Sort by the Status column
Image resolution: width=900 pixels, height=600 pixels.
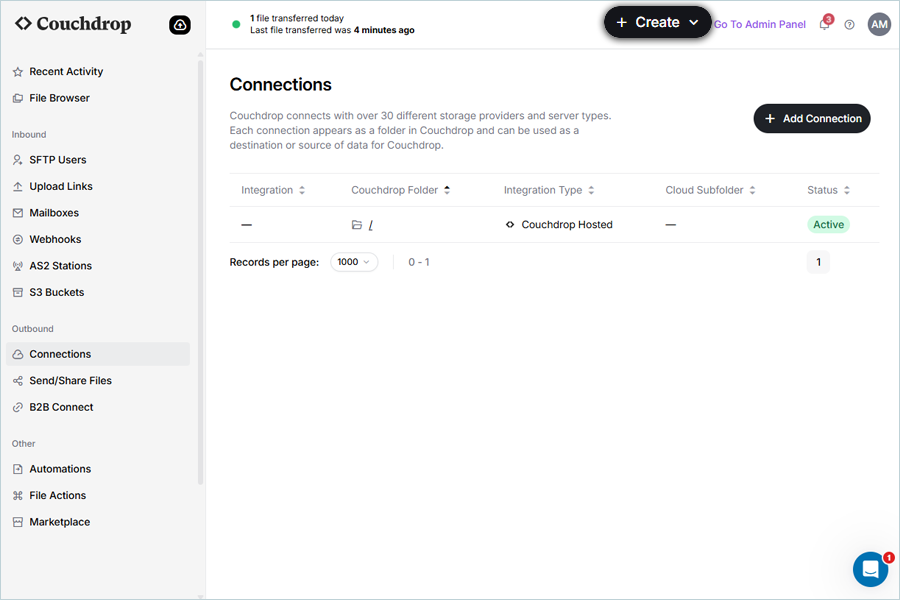click(x=828, y=190)
